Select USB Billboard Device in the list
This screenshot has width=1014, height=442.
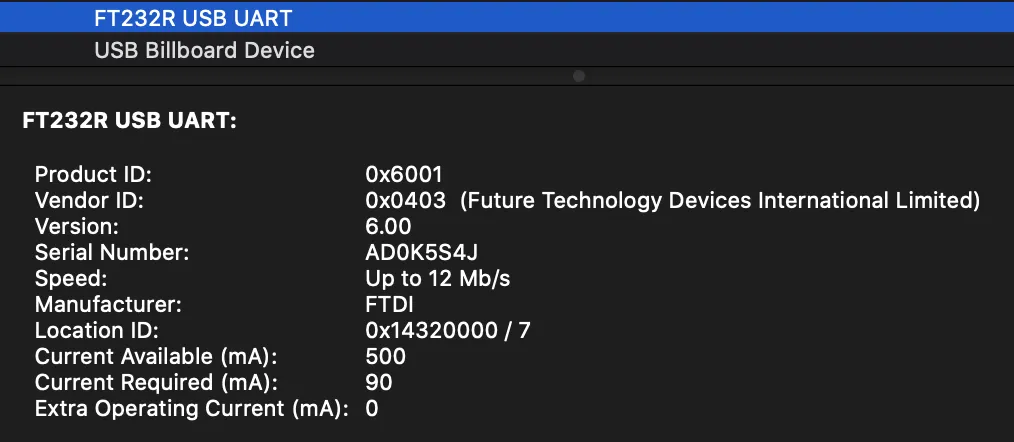204,50
